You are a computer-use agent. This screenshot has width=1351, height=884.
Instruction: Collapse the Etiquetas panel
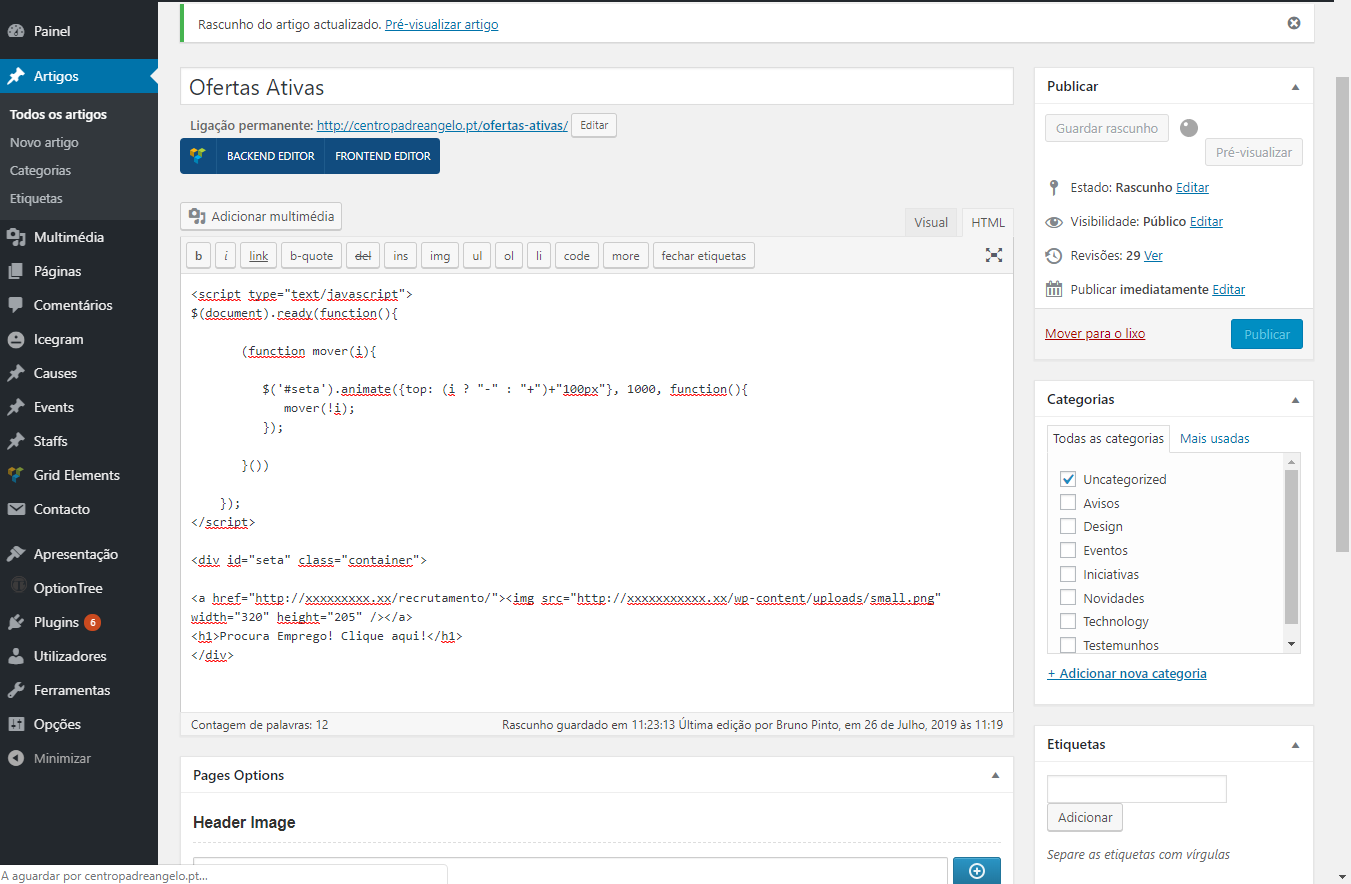(1295, 745)
